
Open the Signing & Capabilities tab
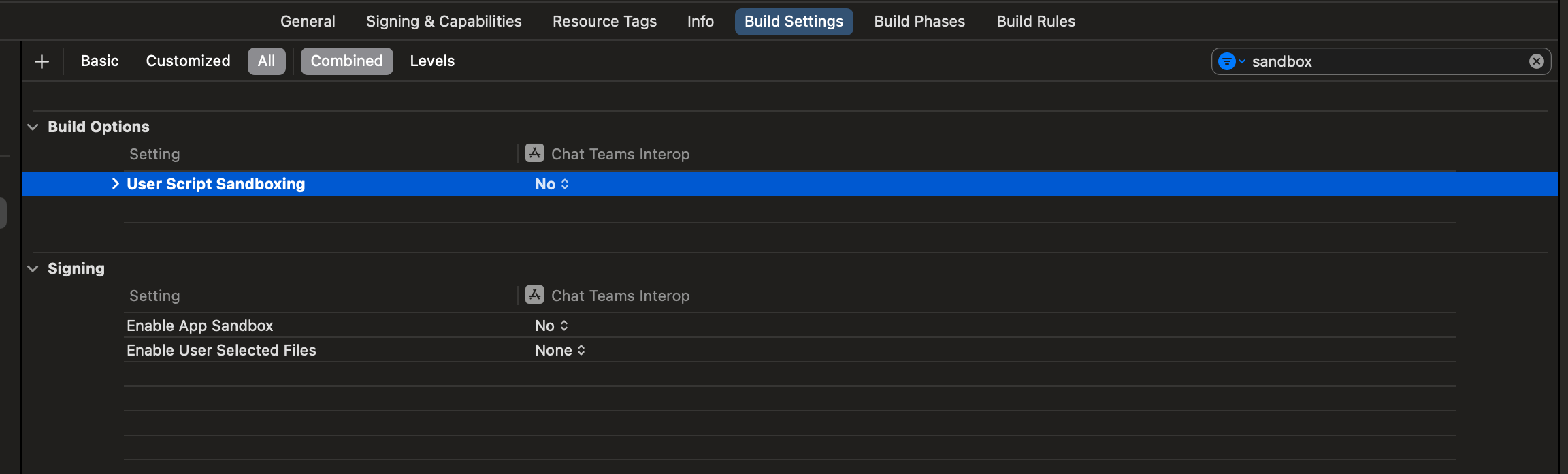(x=443, y=21)
